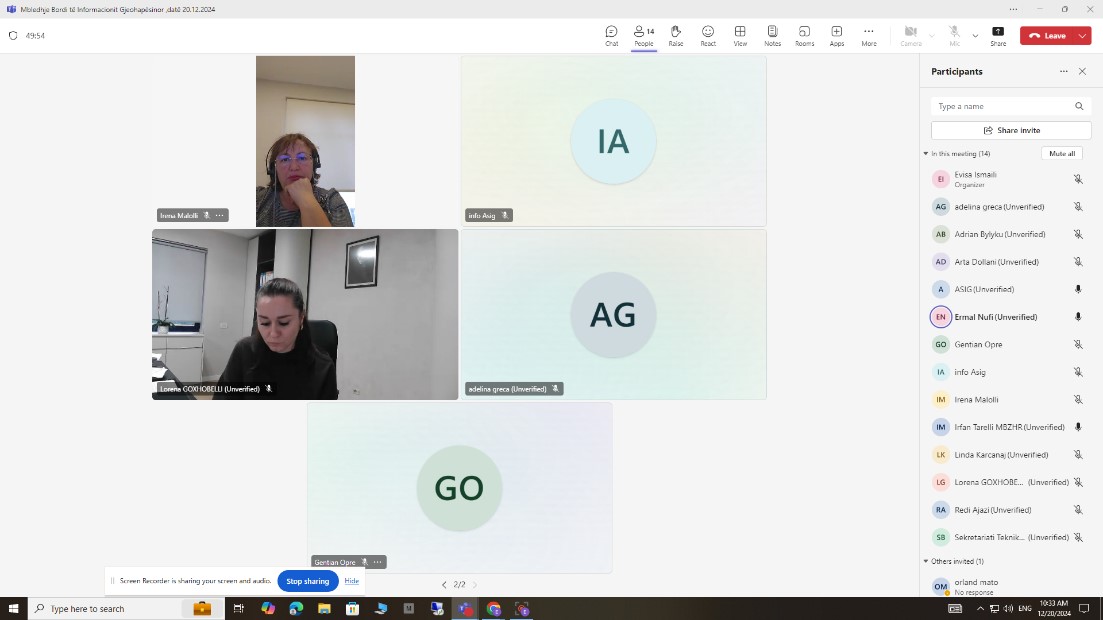
Task: Toggle the People participants pane
Action: [x=644, y=35]
